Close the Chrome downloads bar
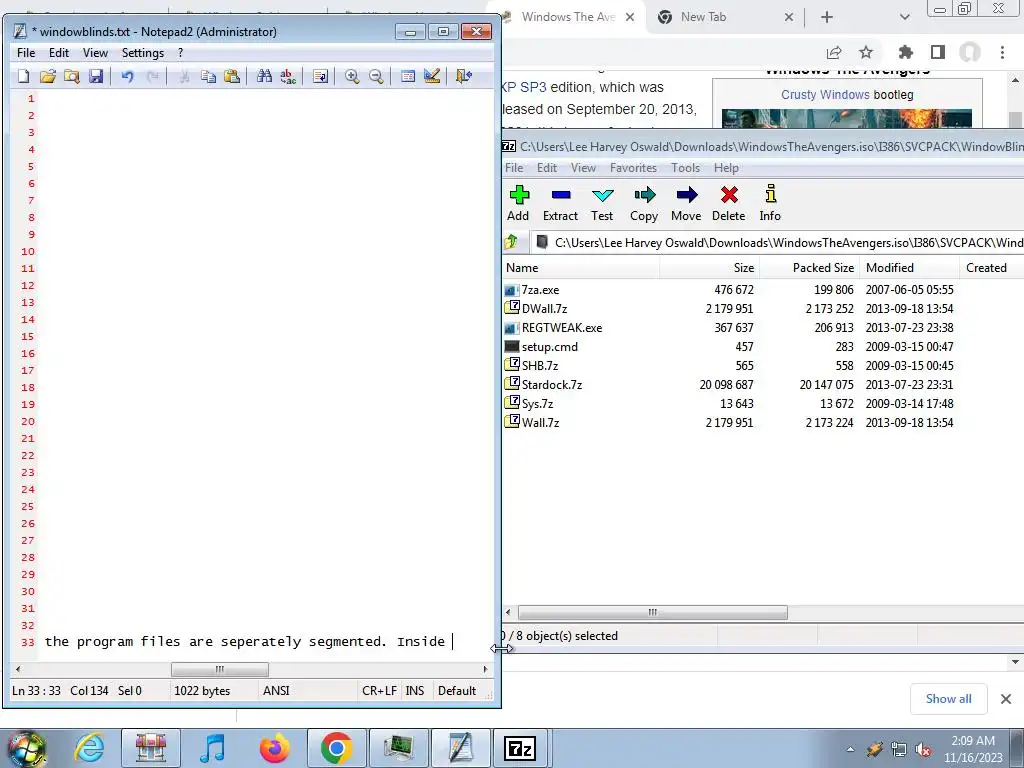Image resolution: width=1024 pixels, height=768 pixels. click(x=1006, y=699)
